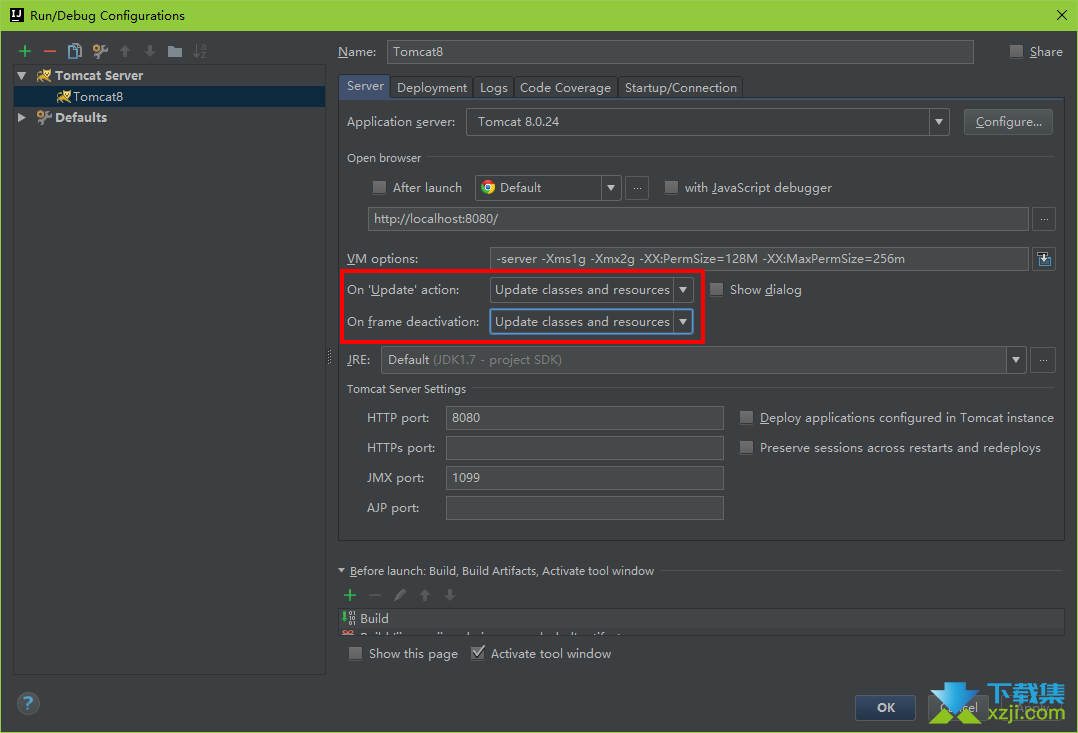
Task: Enable with JavaScript debugger checkbox
Action: click(671, 188)
